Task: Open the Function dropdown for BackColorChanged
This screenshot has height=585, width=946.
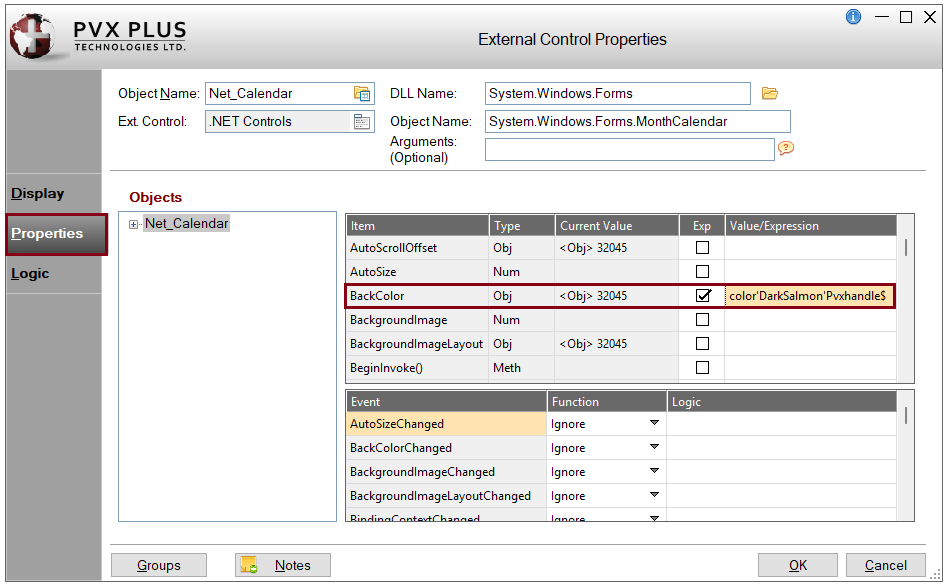Action: pos(654,448)
